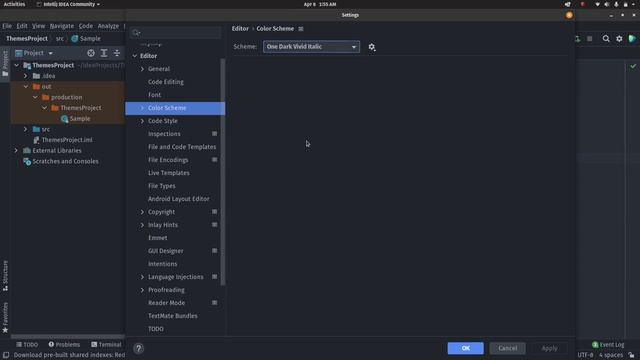Select File Encodings in settings tree
Screen dimensions: 640x360
[168, 160]
